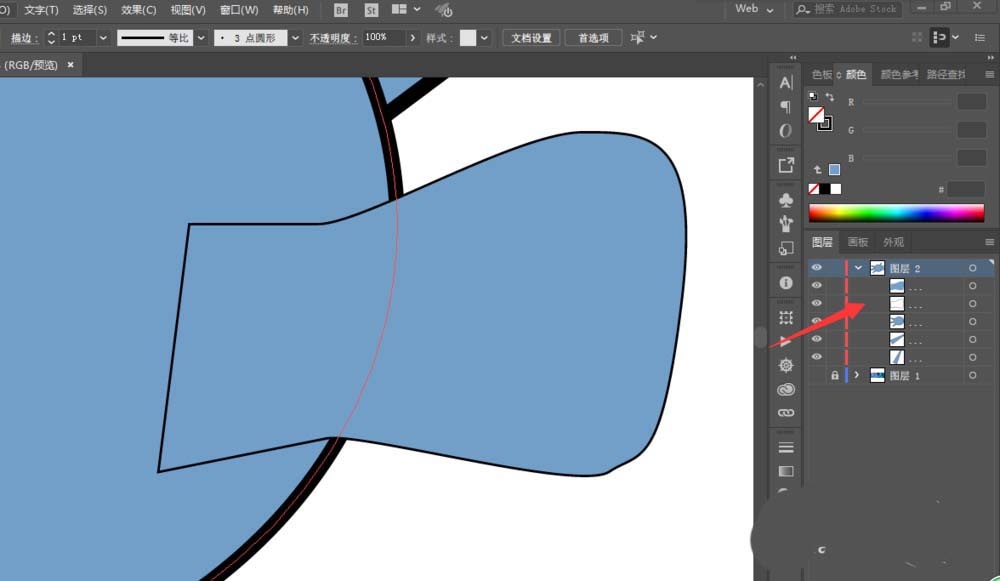Swap fill and stroke arrows icon
This screenshot has width=1000, height=581.
830,97
